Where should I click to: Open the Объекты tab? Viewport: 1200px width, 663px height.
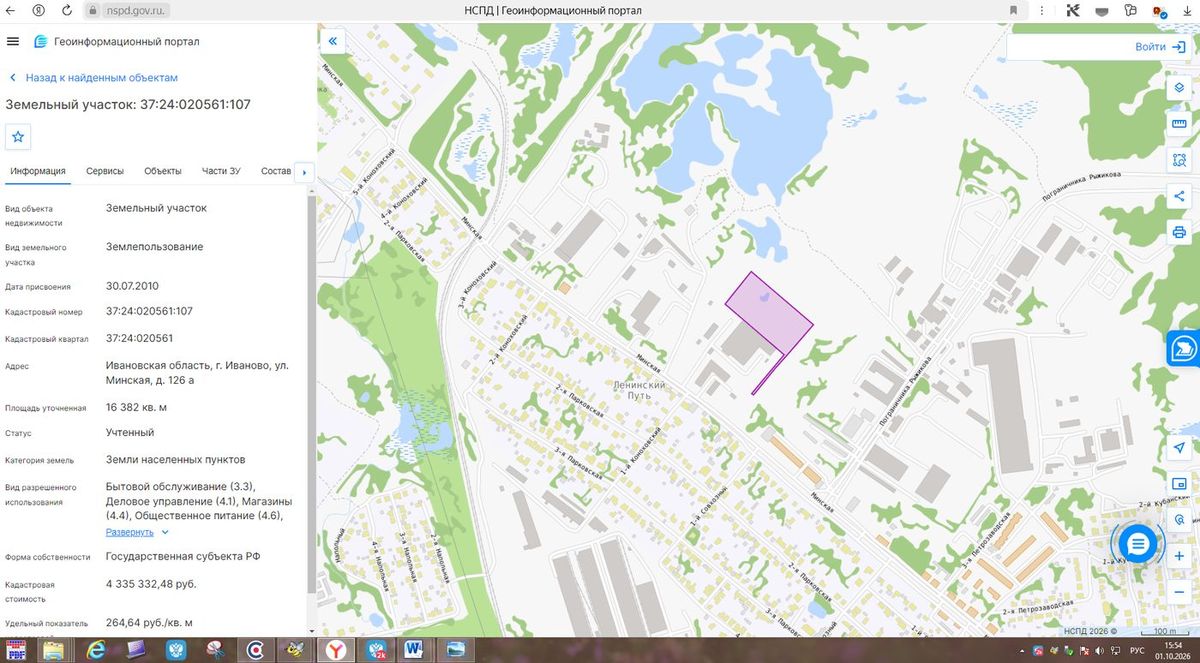coord(163,171)
